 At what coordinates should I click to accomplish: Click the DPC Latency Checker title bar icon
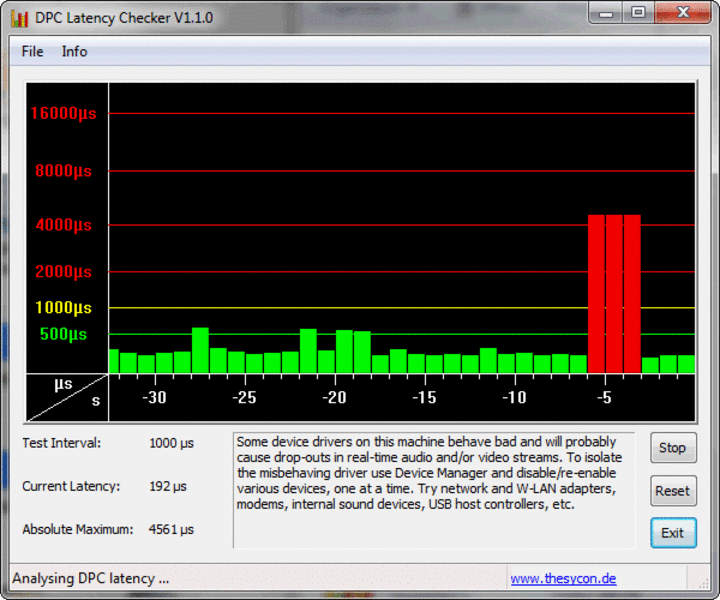(x=20, y=18)
